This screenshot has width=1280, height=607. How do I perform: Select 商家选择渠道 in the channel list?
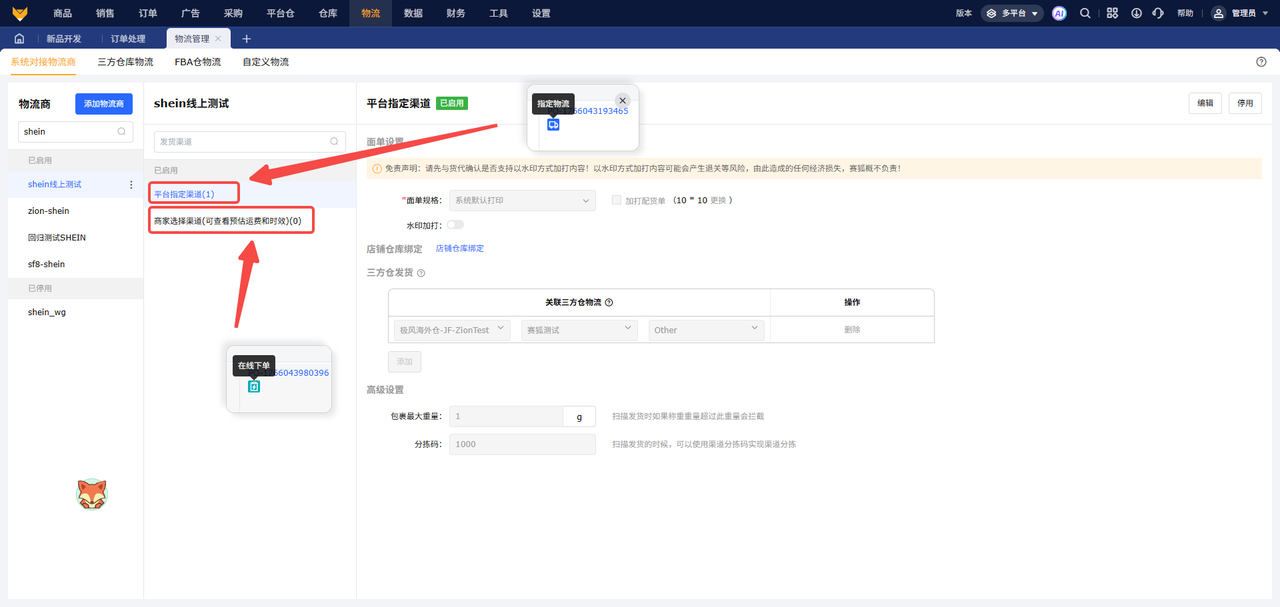[231, 220]
